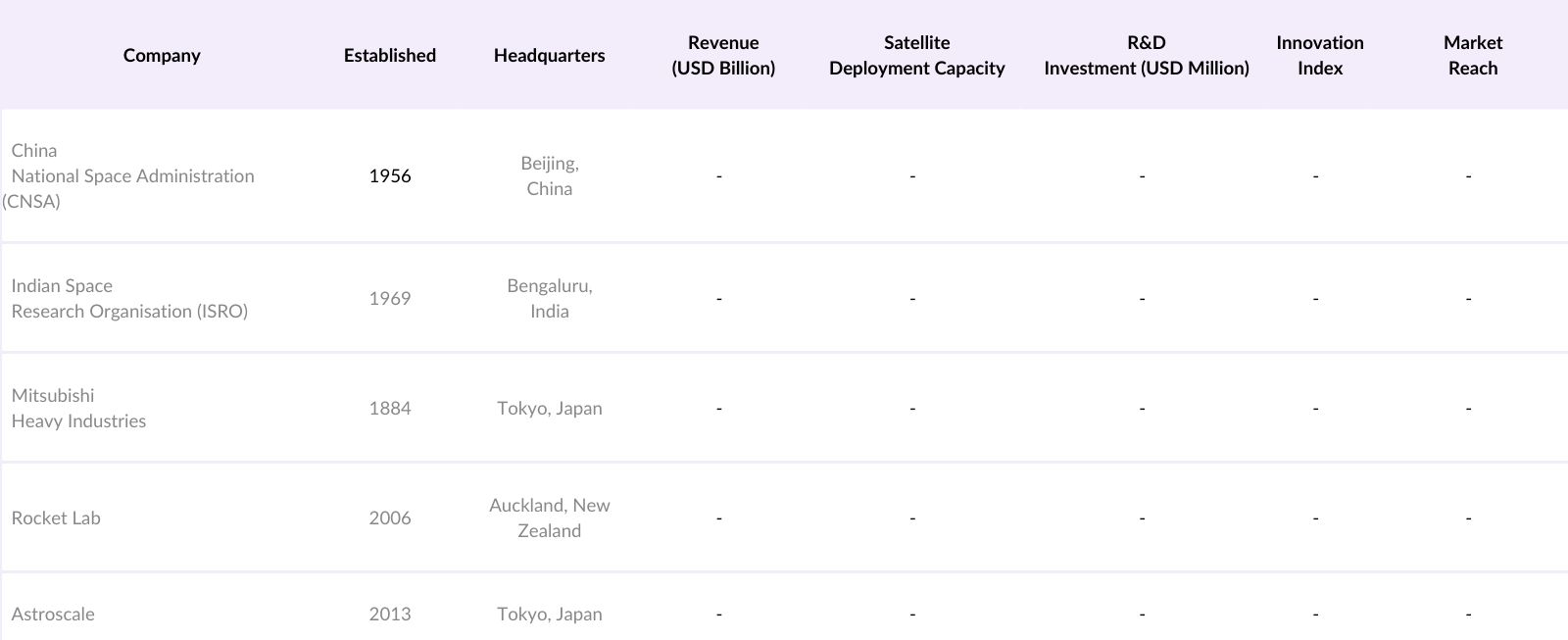Select Satellite Deployment Capacity column header
Screen dimensions: 1568x640
(x=916, y=56)
